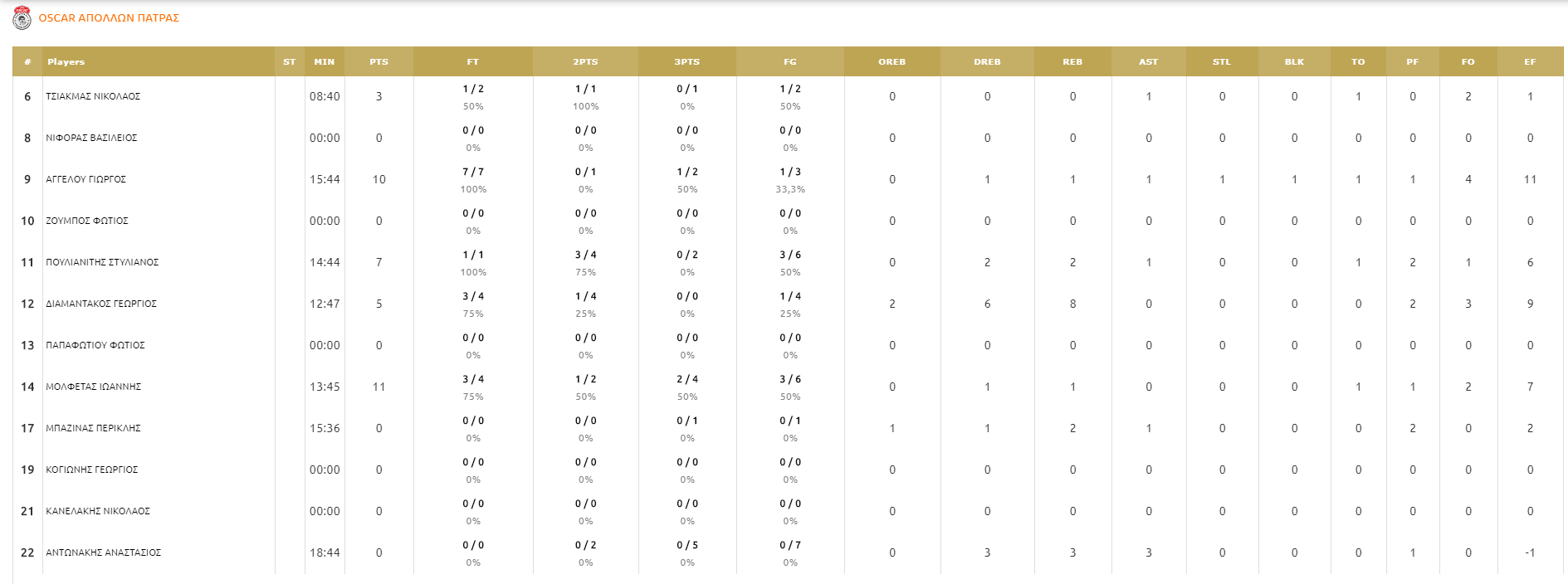The image size is (1568, 584).
Task: Click the Oscar Apollon Patras team logo
Action: [22, 17]
